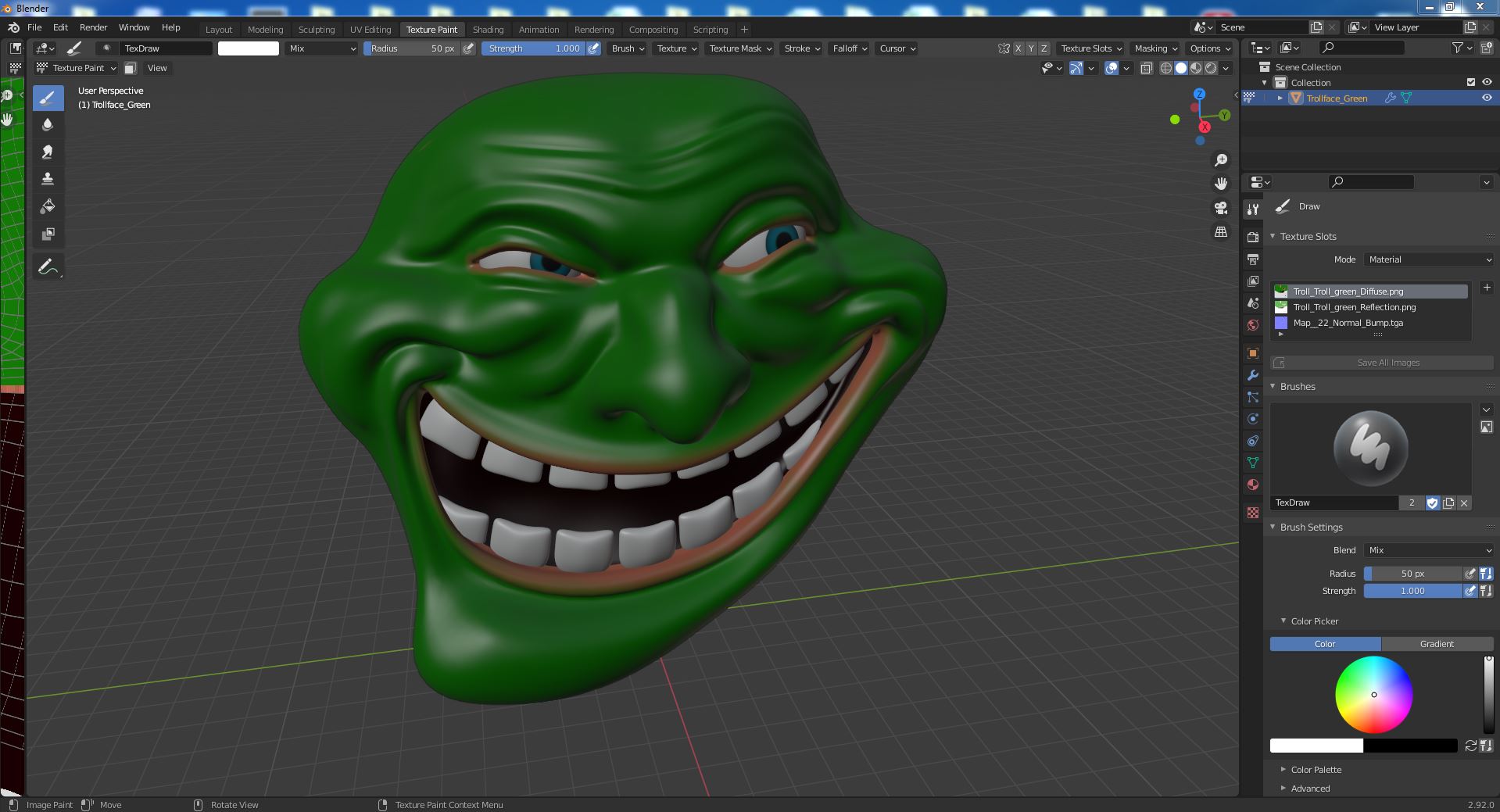Switch perspective/orthographic grid icon
The image size is (1500, 812).
(x=1221, y=232)
